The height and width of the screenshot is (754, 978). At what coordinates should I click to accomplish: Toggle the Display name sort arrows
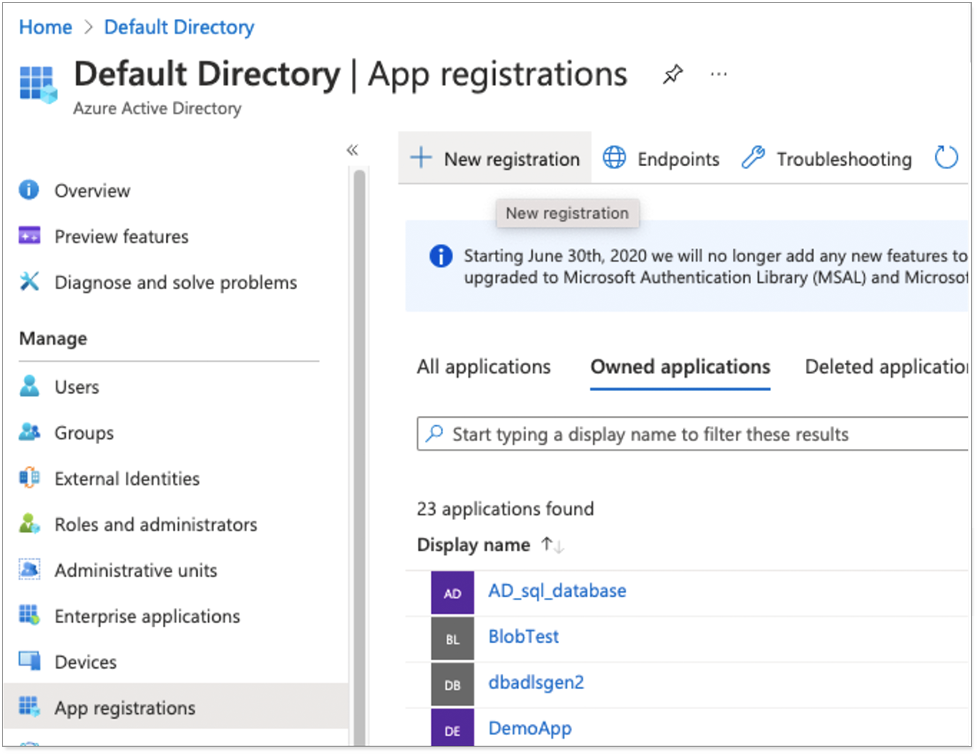552,545
